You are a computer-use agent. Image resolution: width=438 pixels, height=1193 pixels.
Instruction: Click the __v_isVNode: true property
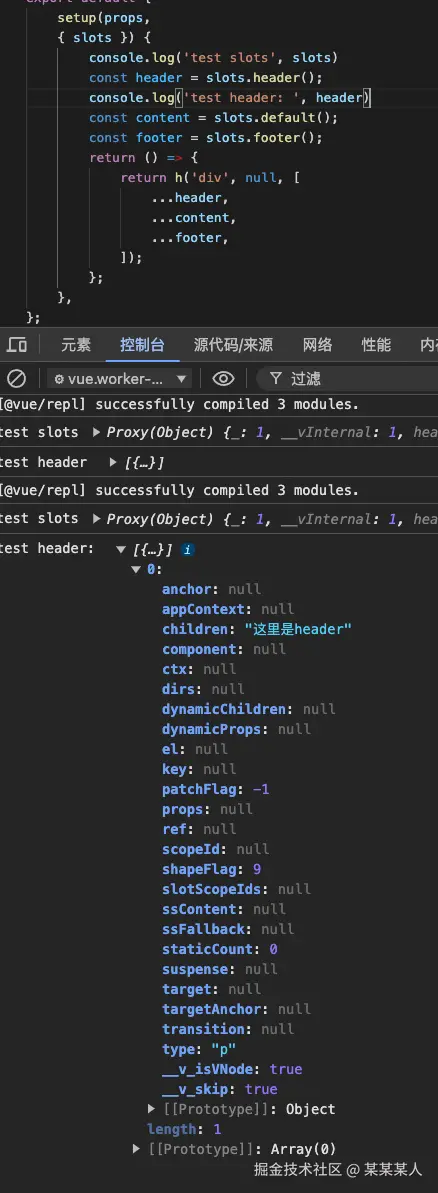coord(232,1069)
